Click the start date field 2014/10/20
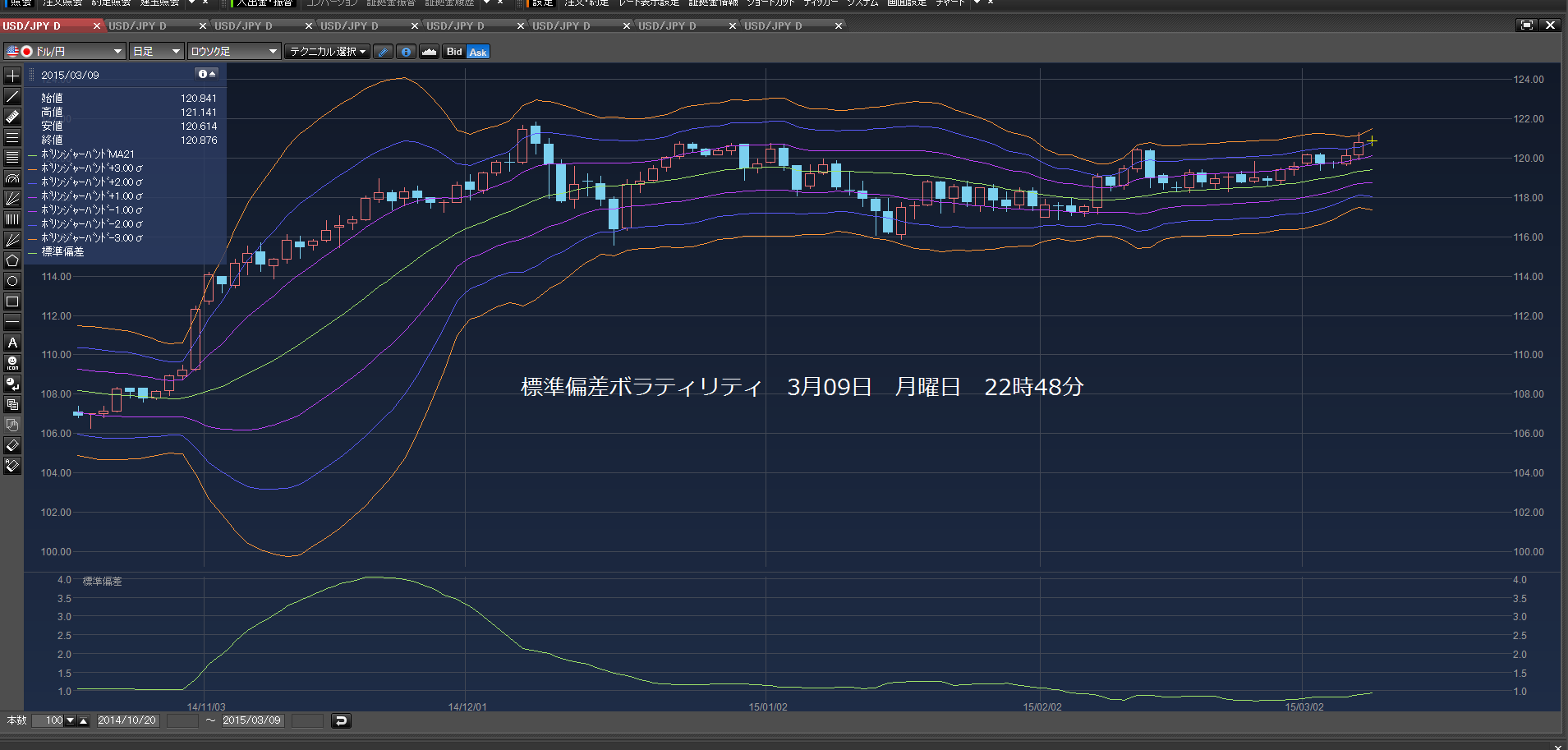 pos(127,720)
